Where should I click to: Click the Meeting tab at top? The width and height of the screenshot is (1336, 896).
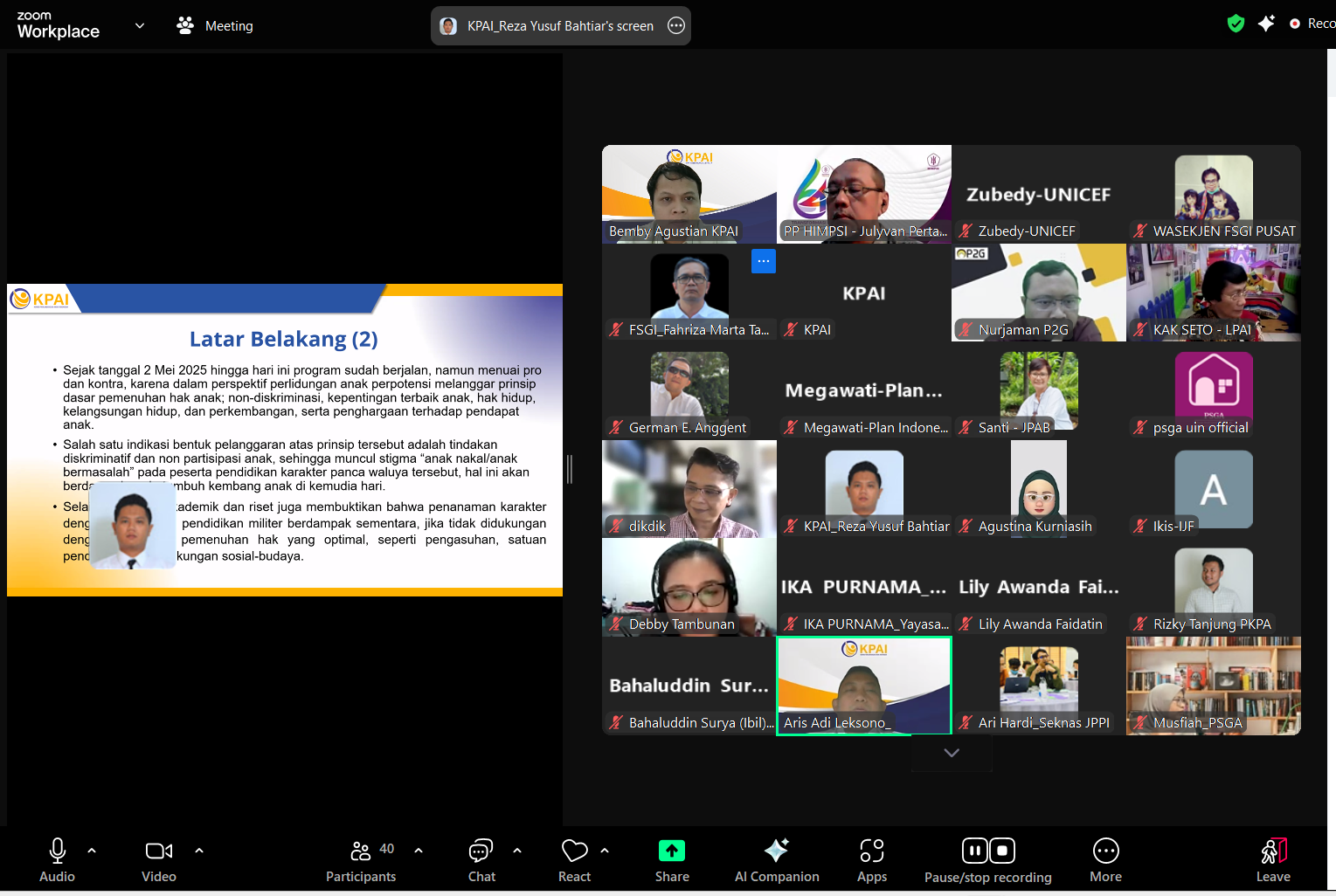pos(215,26)
